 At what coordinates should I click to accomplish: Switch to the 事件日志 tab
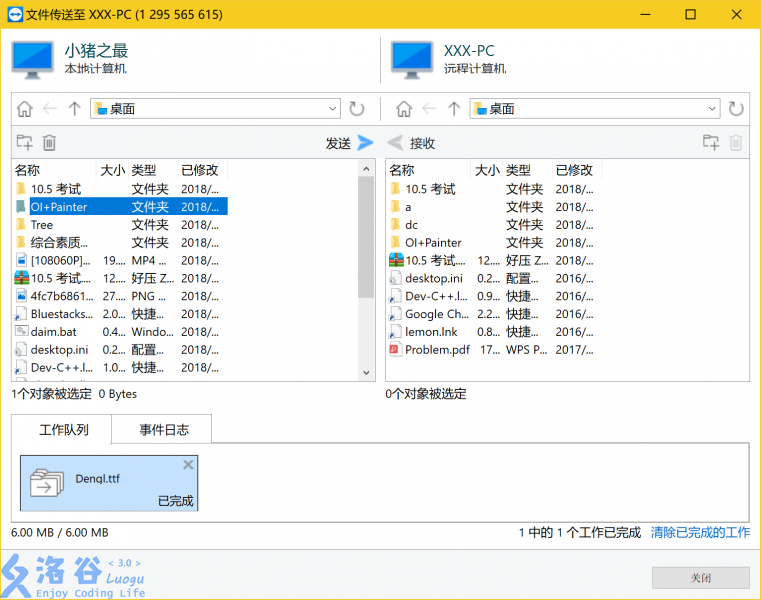(162, 430)
